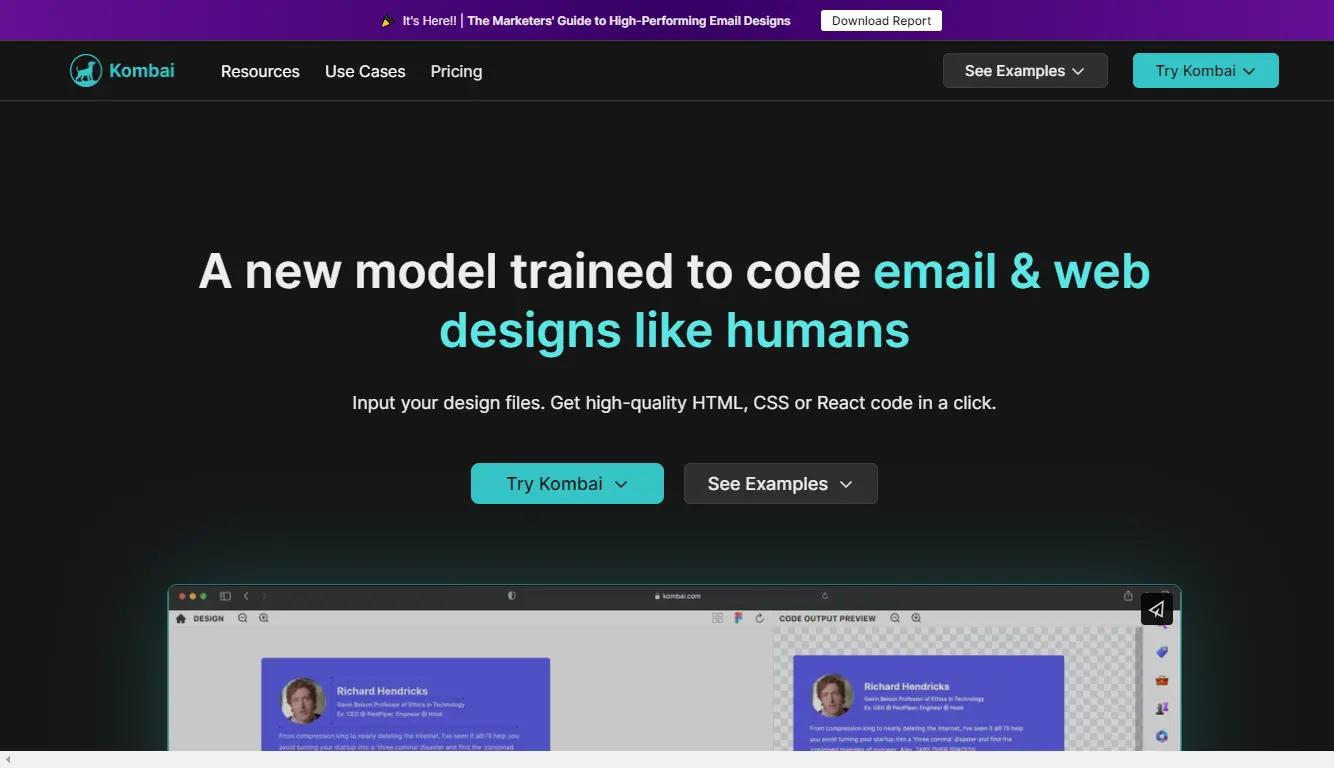This screenshot has height=768, width=1334.
Task: Click the "email & web" heading text
Action: (x=1012, y=271)
